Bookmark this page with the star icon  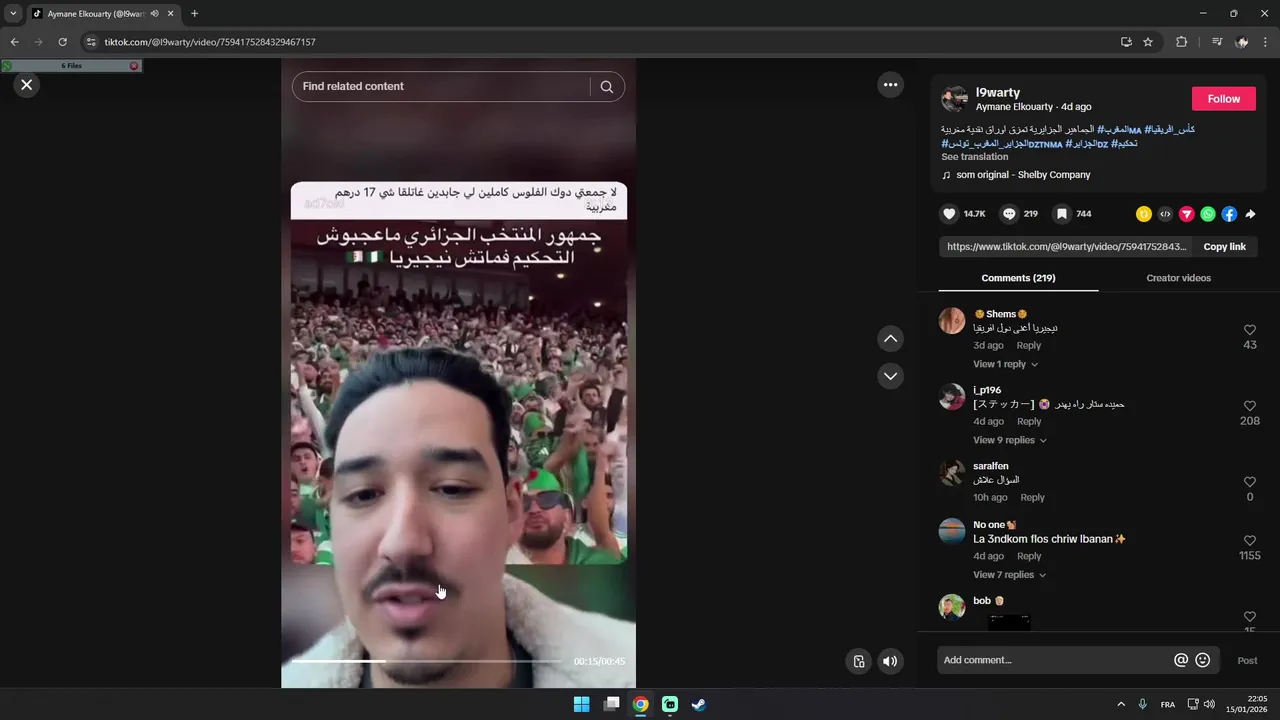pyautogui.click(x=1148, y=42)
